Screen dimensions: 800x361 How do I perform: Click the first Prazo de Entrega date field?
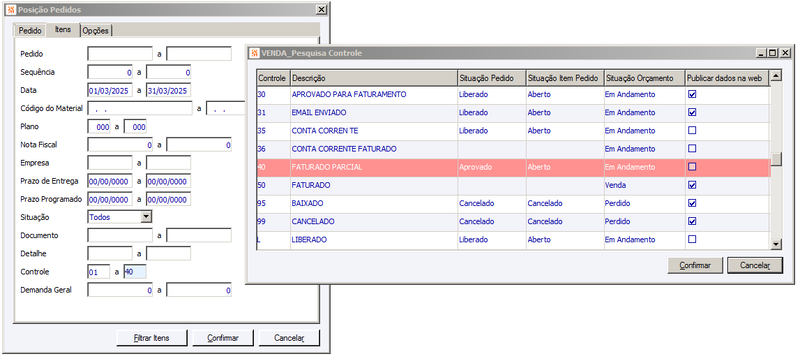point(110,182)
